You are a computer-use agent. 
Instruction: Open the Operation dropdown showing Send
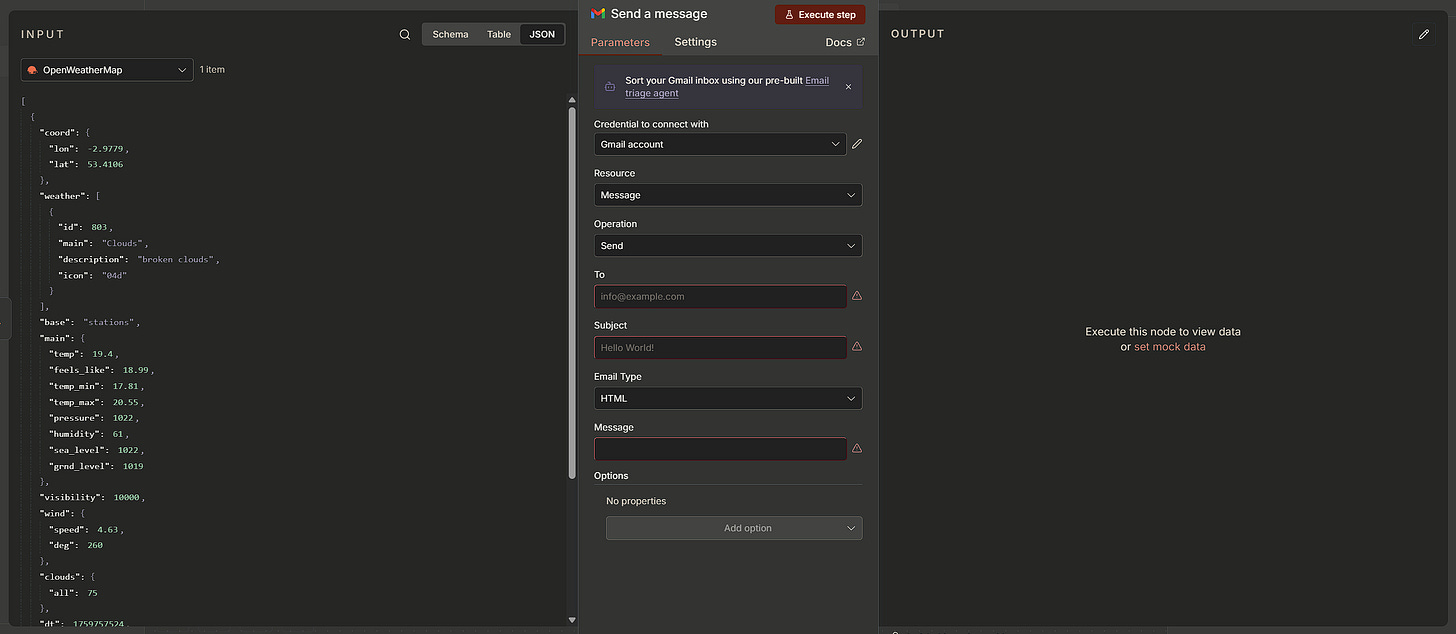[x=728, y=245]
